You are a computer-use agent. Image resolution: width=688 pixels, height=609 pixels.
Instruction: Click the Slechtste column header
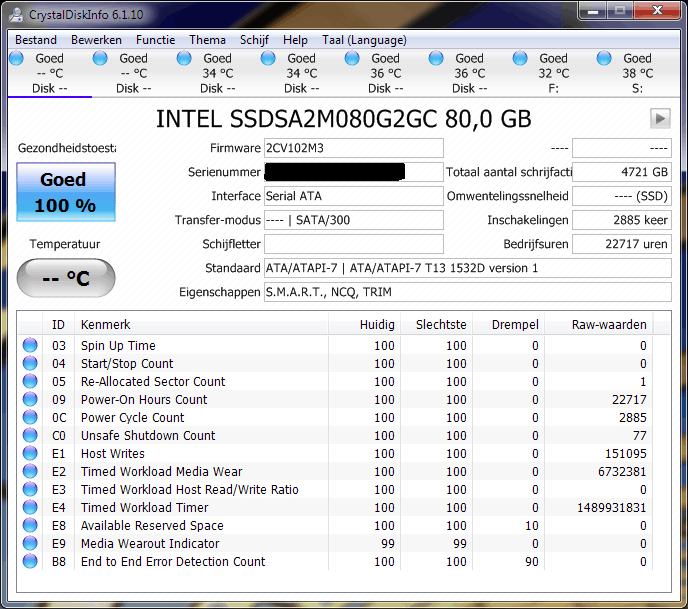(x=437, y=325)
